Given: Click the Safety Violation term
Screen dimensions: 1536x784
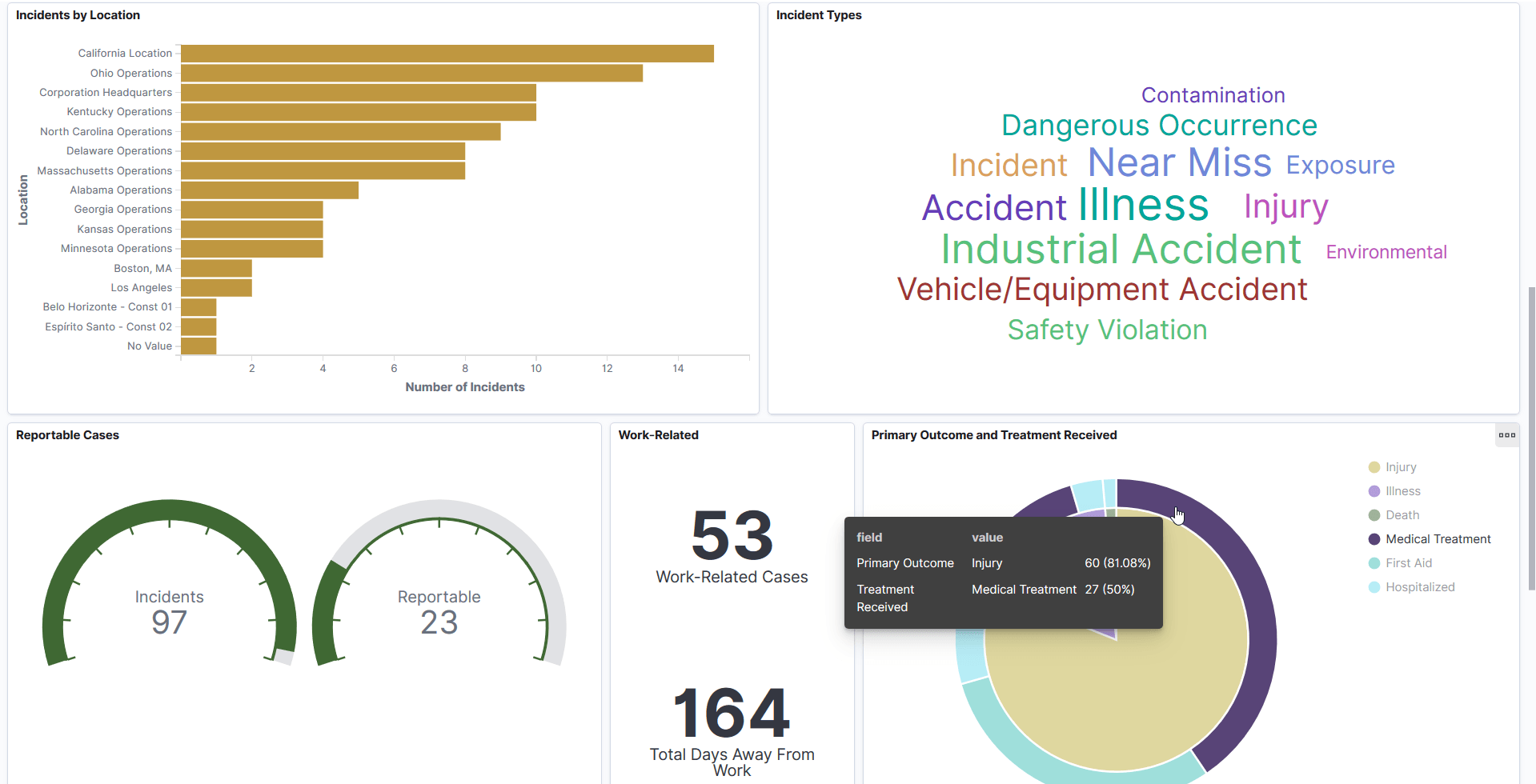Looking at the screenshot, I should click(1107, 330).
